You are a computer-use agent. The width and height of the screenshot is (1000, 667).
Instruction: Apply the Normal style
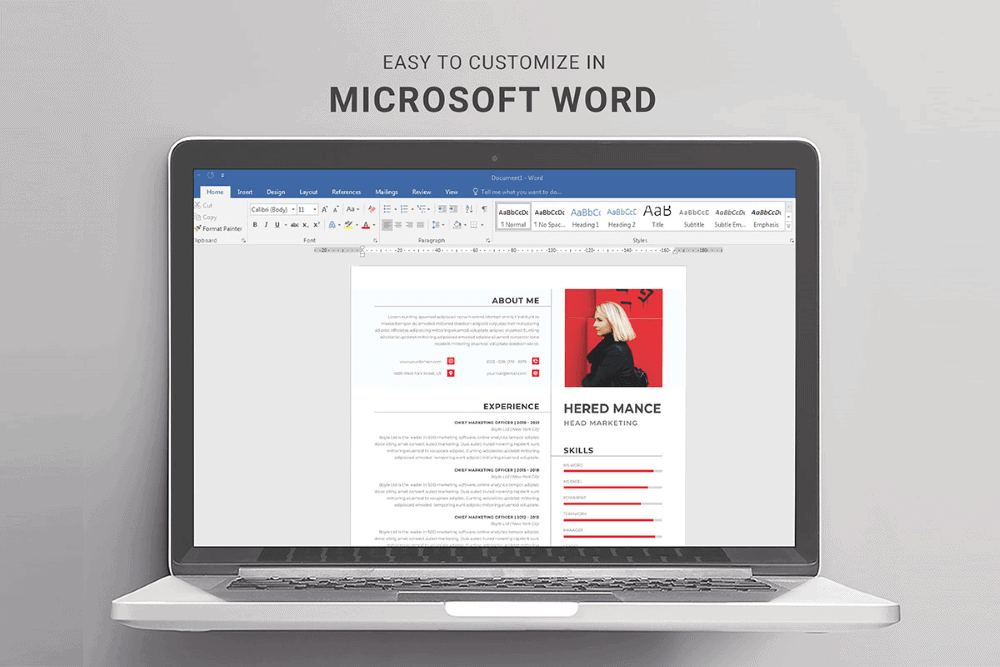pyautogui.click(x=513, y=217)
